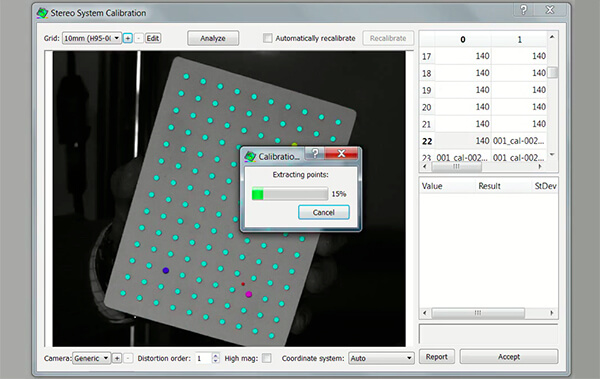Click the Analyze button

pos(213,38)
